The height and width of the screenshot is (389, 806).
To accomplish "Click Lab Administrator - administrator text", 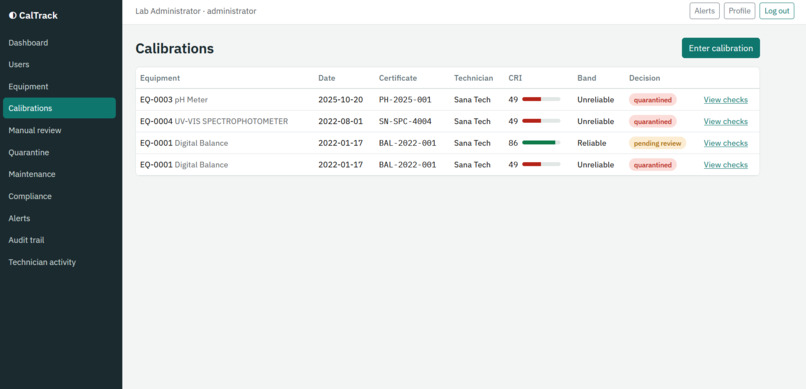I will coord(195,11).
